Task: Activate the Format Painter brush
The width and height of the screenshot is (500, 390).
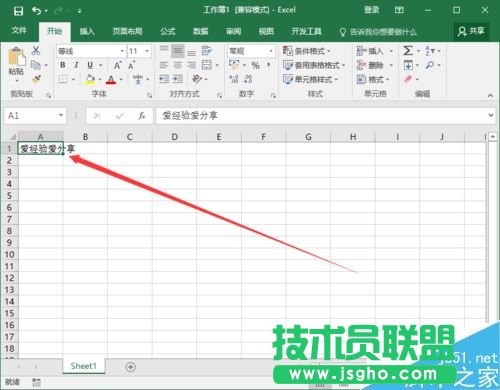Action: click(x=36, y=79)
